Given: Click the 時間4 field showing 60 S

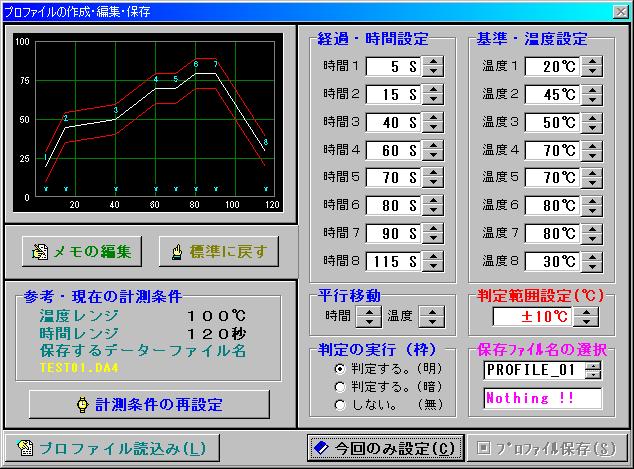Looking at the screenshot, I should coord(394,150).
